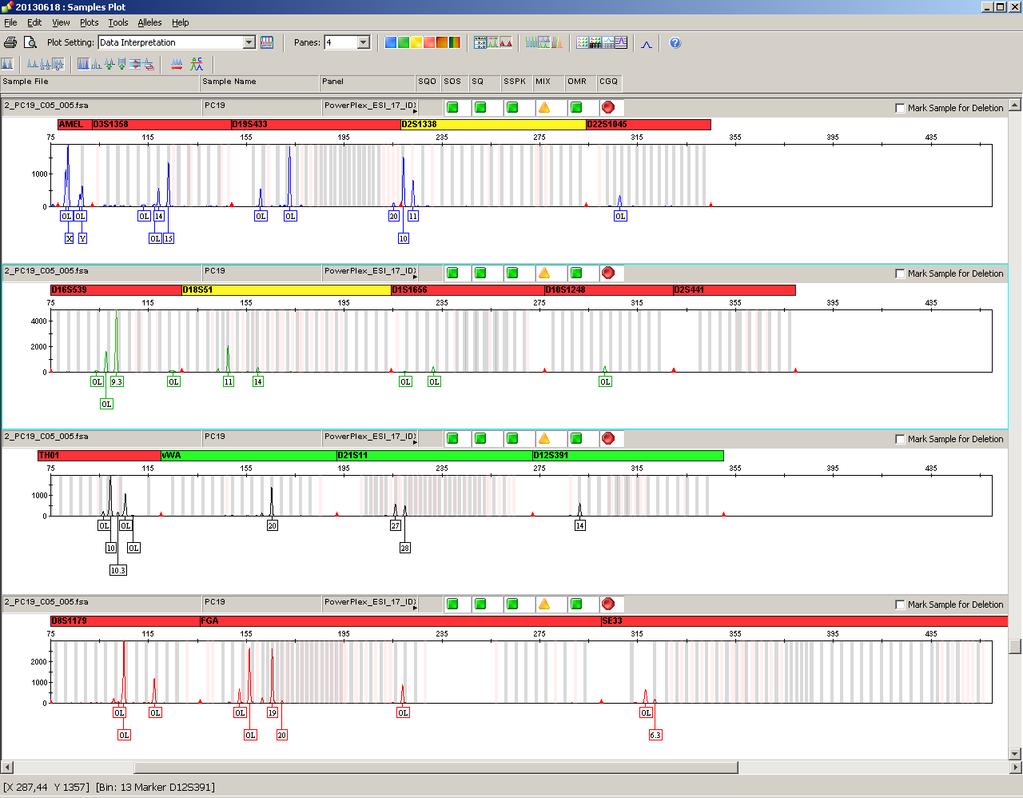Click the peaks with red underline icon

(176, 64)
